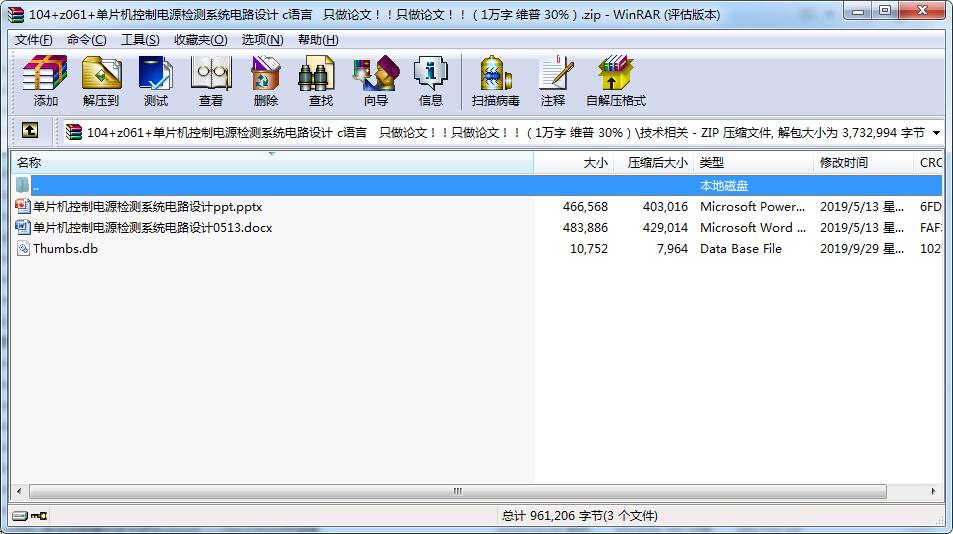Click status bar total 961,206 bytes text

(x=579, y=516)
